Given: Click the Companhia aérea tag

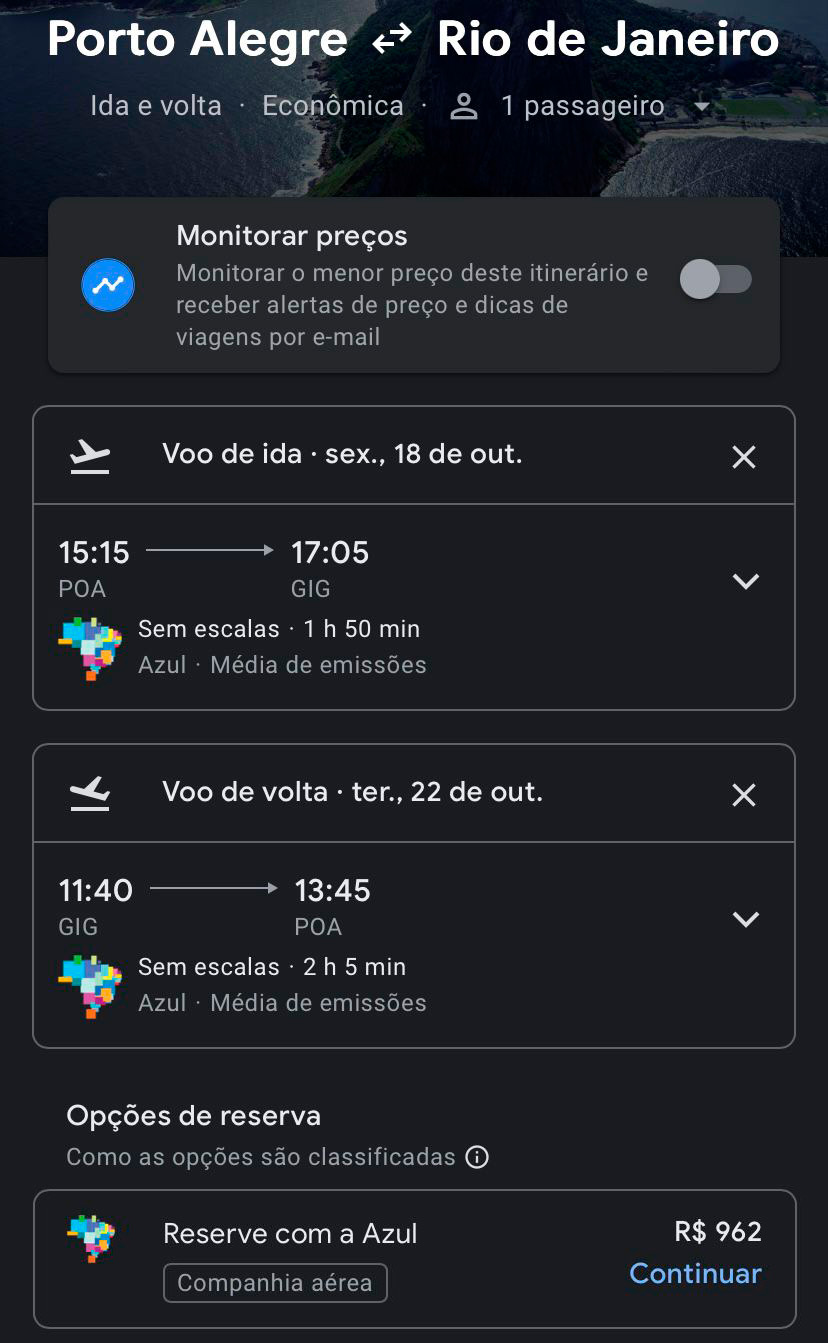Looking at the screenshot, I should pos(275,1283).
